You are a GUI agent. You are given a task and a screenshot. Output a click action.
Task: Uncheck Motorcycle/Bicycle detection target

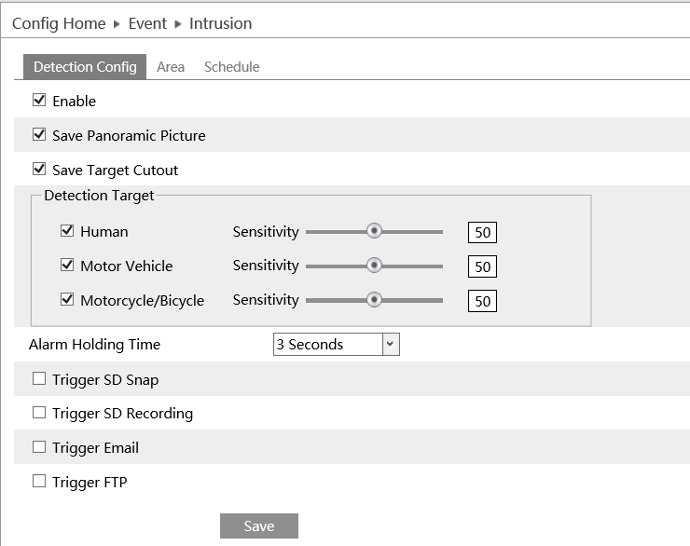pos(68,299)
